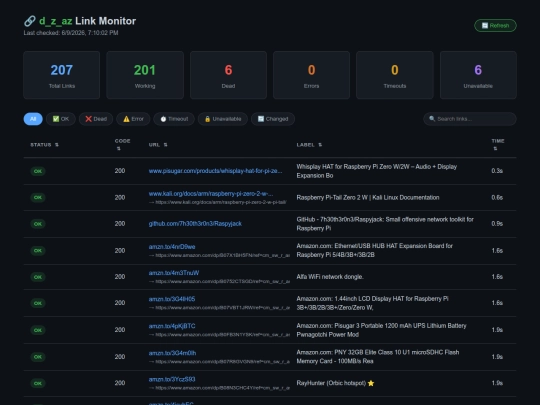Click the 201 Working card
This screenshot has width=540, height=405.
[x=145, y=75]
